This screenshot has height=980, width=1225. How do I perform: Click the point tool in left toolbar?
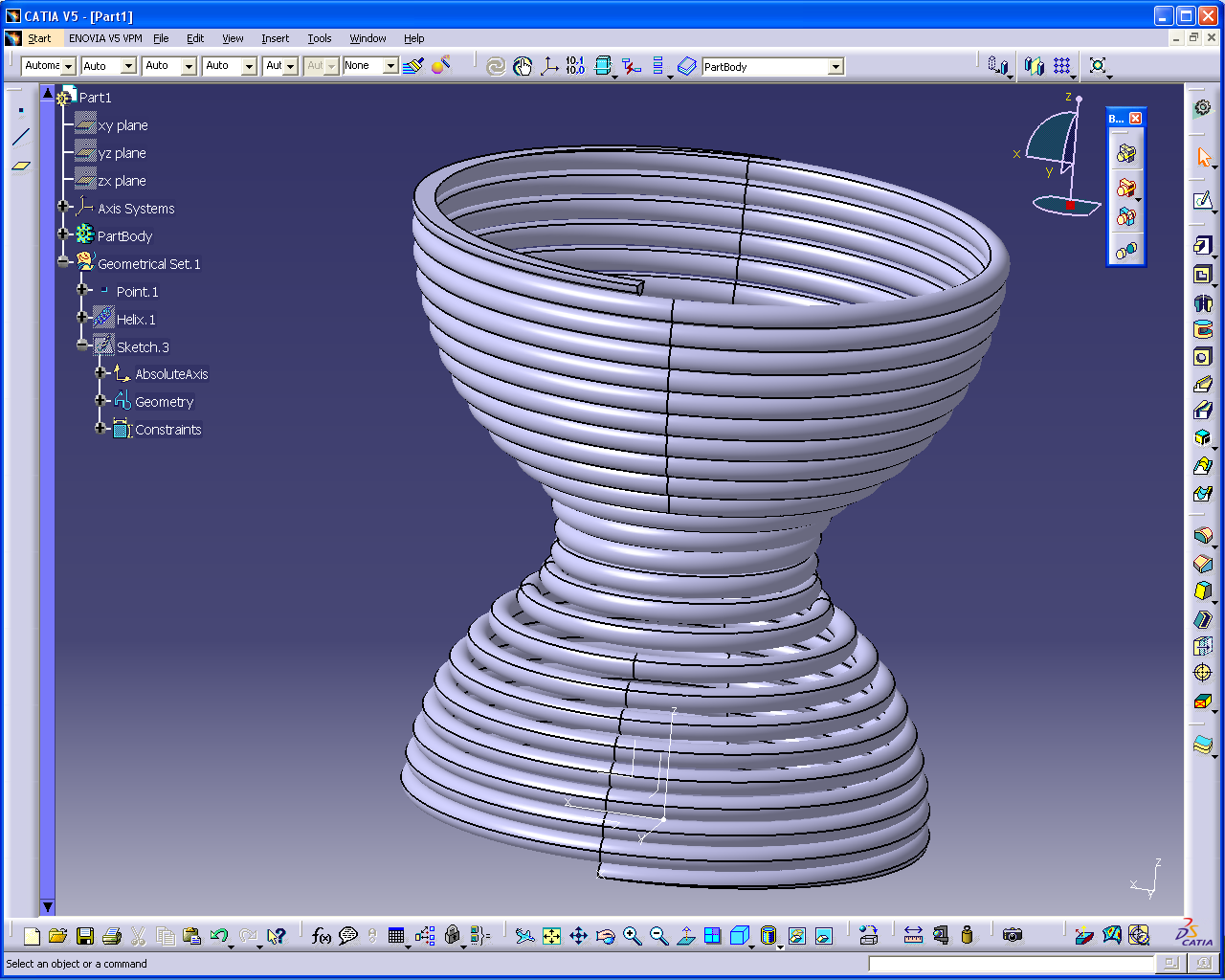pyautogui.click(x=21, y=110)
